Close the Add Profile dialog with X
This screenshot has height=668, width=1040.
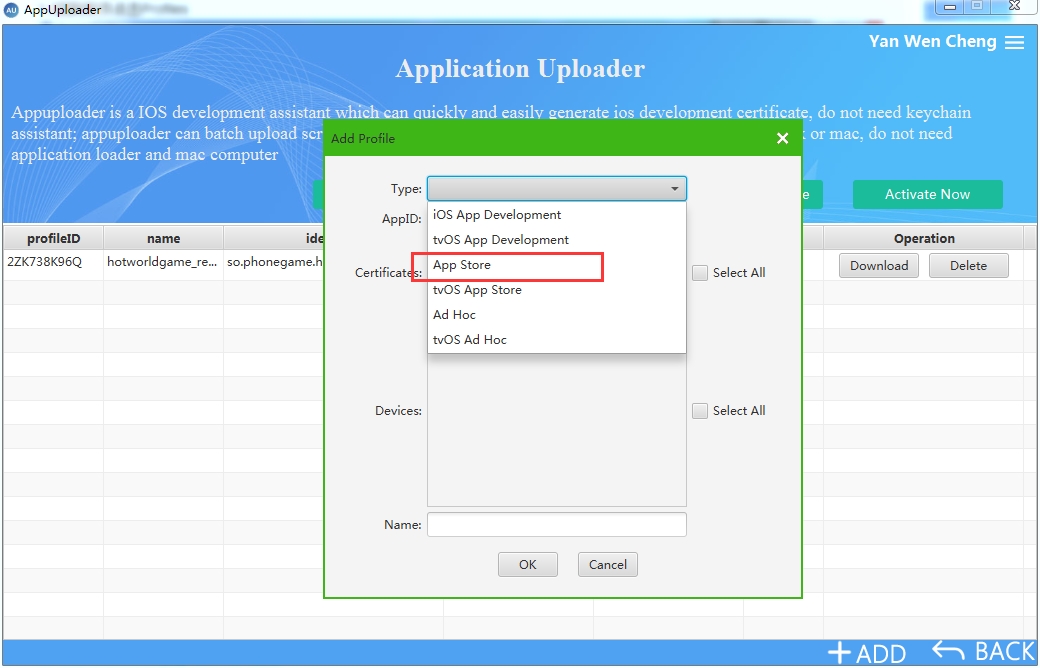click(x=783, y=138)
